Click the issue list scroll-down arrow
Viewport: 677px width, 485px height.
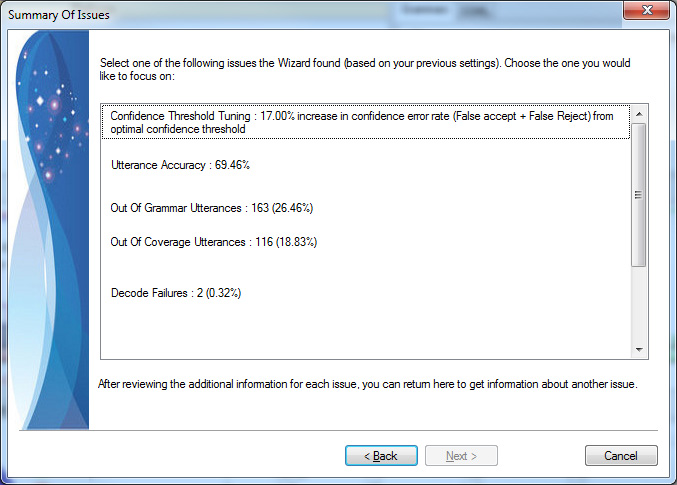coord(639,349)
